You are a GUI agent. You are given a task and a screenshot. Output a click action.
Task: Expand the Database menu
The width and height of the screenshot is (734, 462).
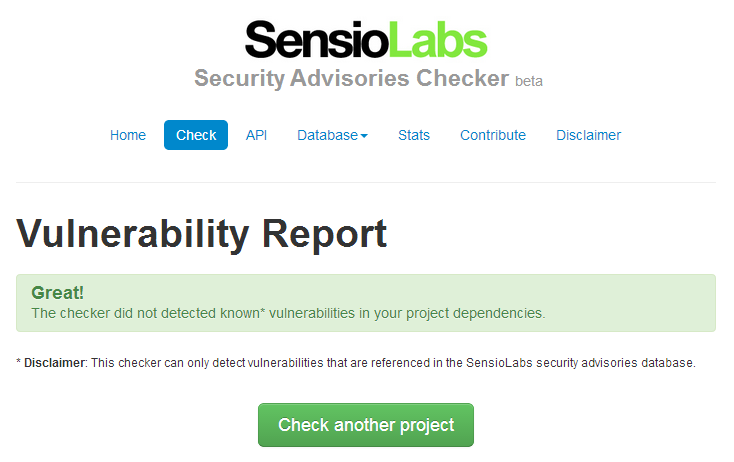pyautogui.click(x=332, y=135)
